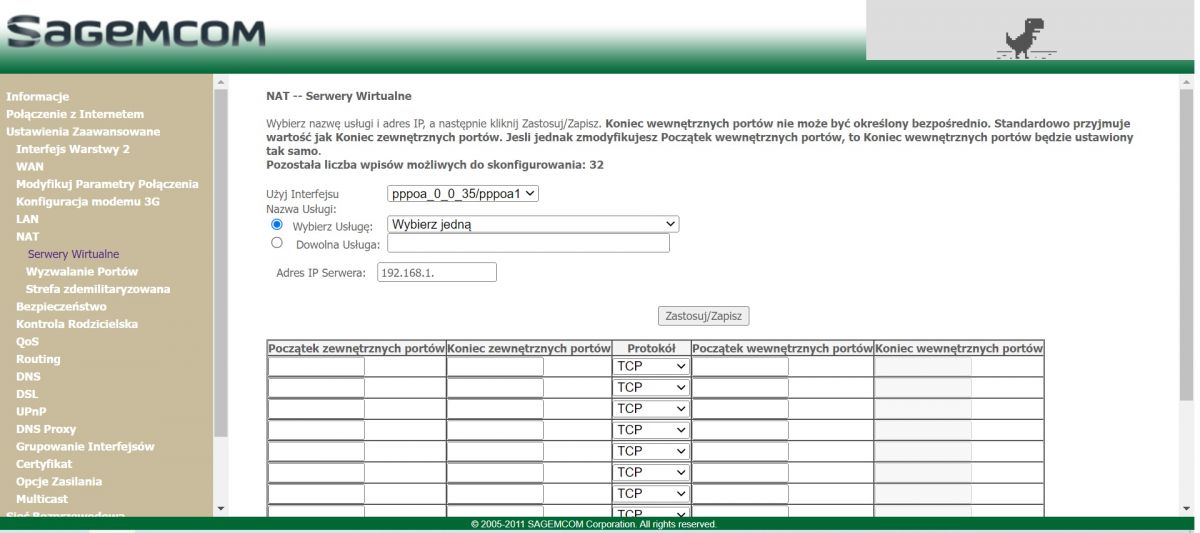
Task: Click the NAT menu item
Action: click(x=28, y=236)
